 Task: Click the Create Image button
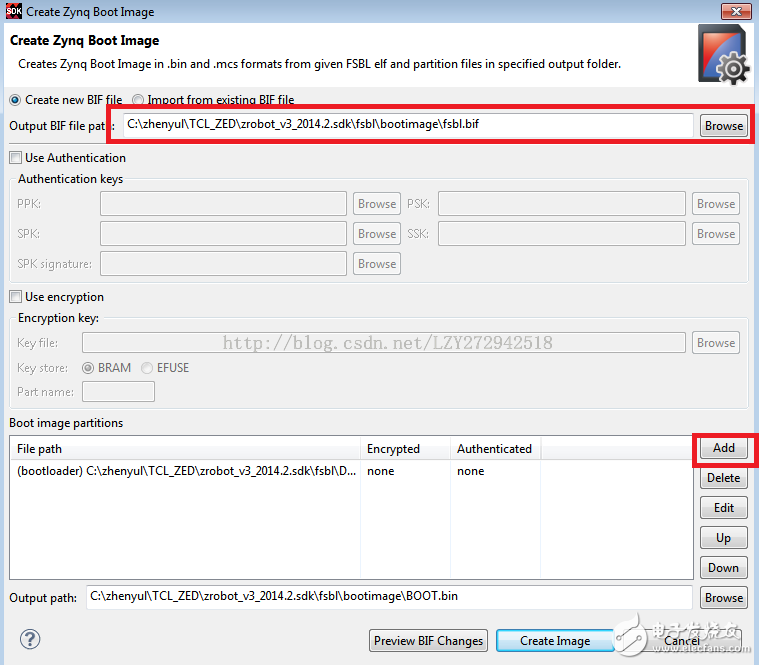coord(555,641)
